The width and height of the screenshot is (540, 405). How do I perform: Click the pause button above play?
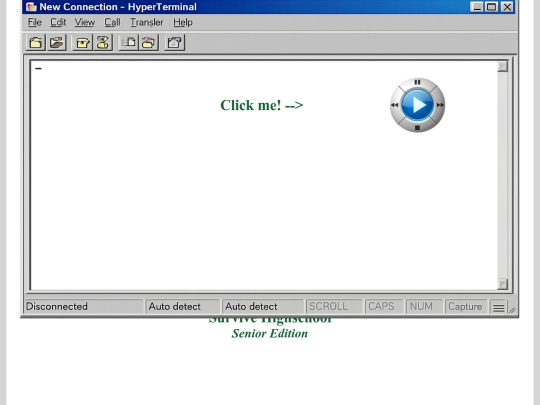pos(417,82)
